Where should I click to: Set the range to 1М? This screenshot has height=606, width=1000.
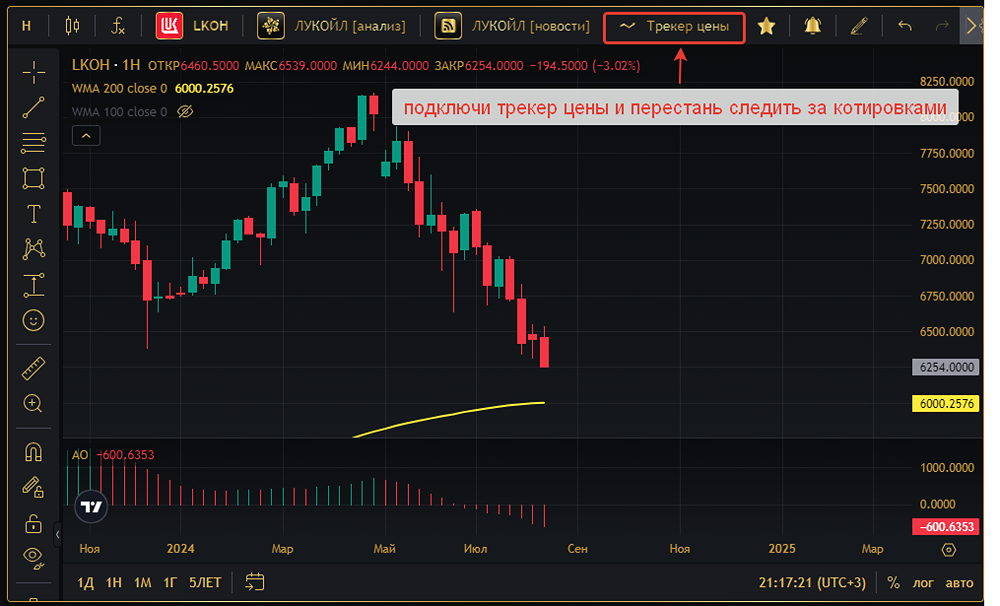click(x=142, y=582)
